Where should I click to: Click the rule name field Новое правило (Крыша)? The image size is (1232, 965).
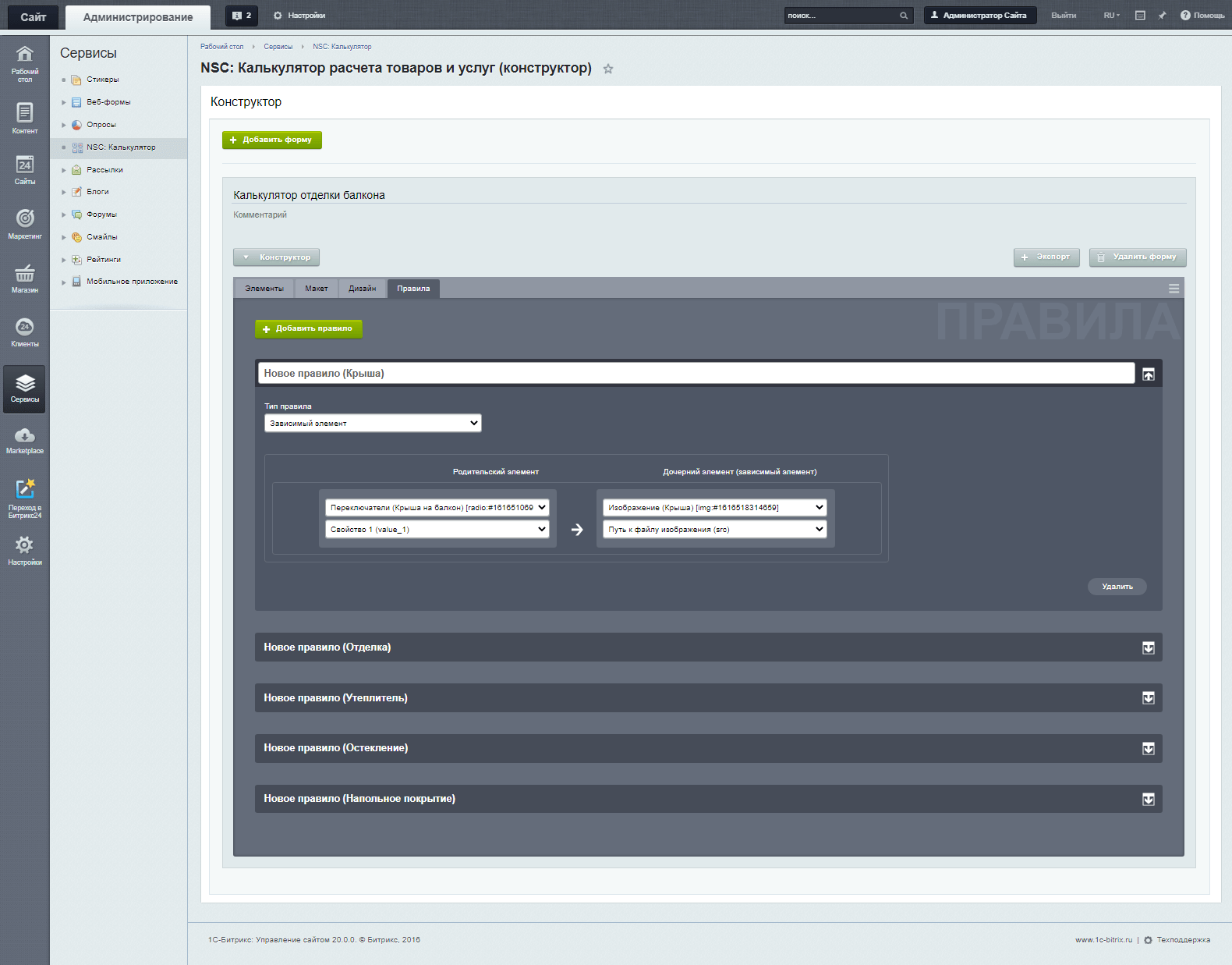pos(696,374)
